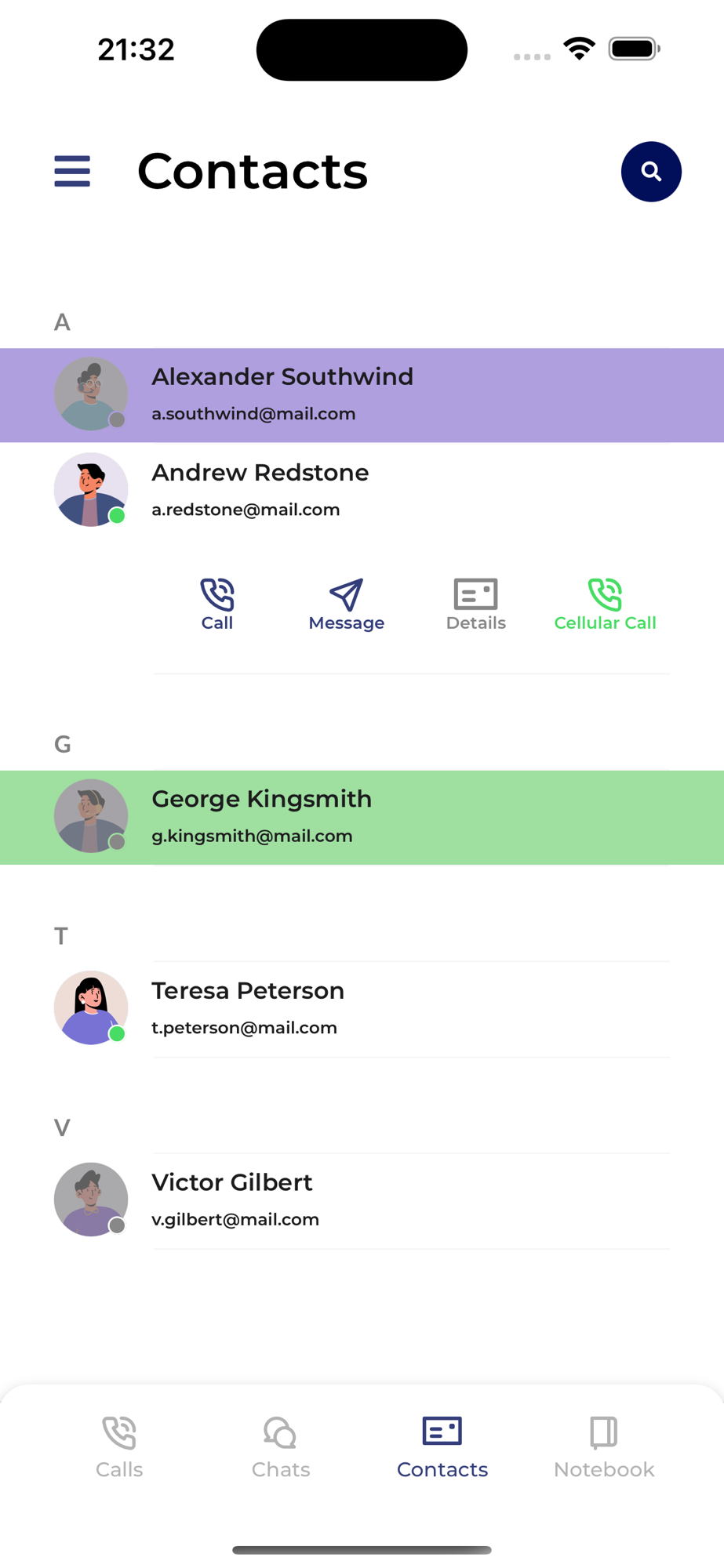Start a Cellular Call
This screenshot has width=724, height=1568.
click(x=605, y=604)
